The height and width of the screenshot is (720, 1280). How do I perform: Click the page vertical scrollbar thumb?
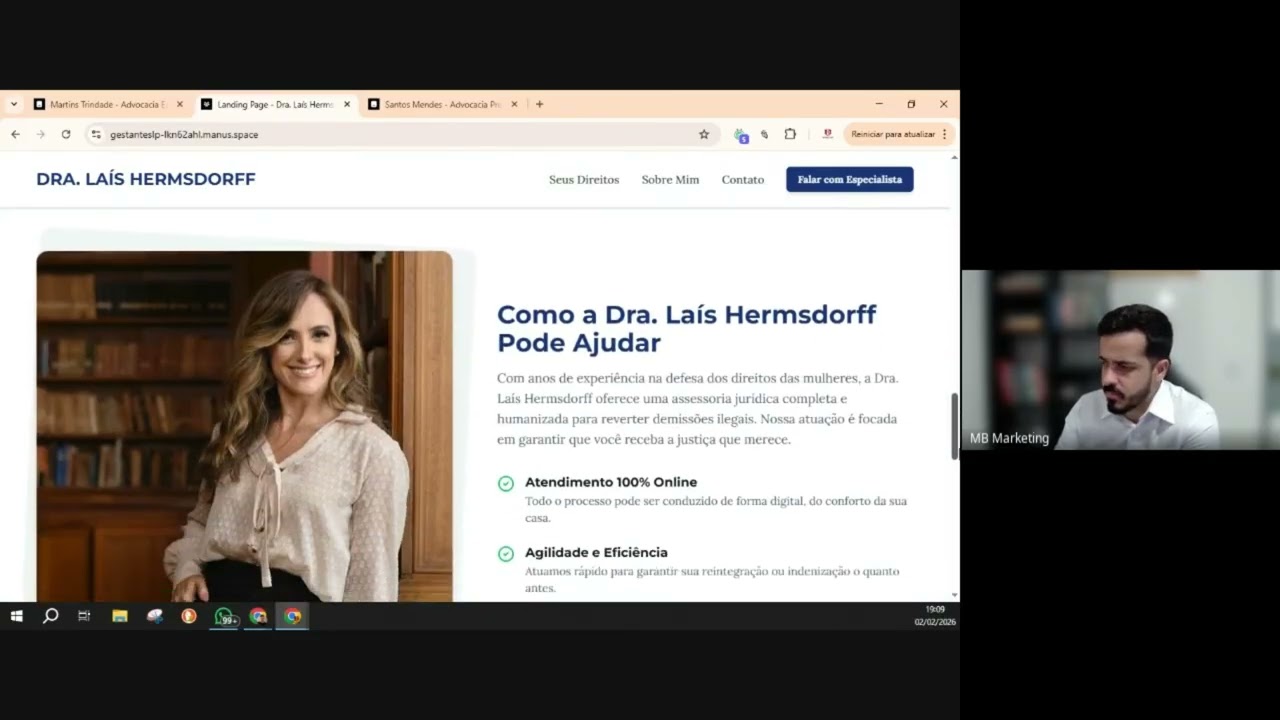point(954,426)
